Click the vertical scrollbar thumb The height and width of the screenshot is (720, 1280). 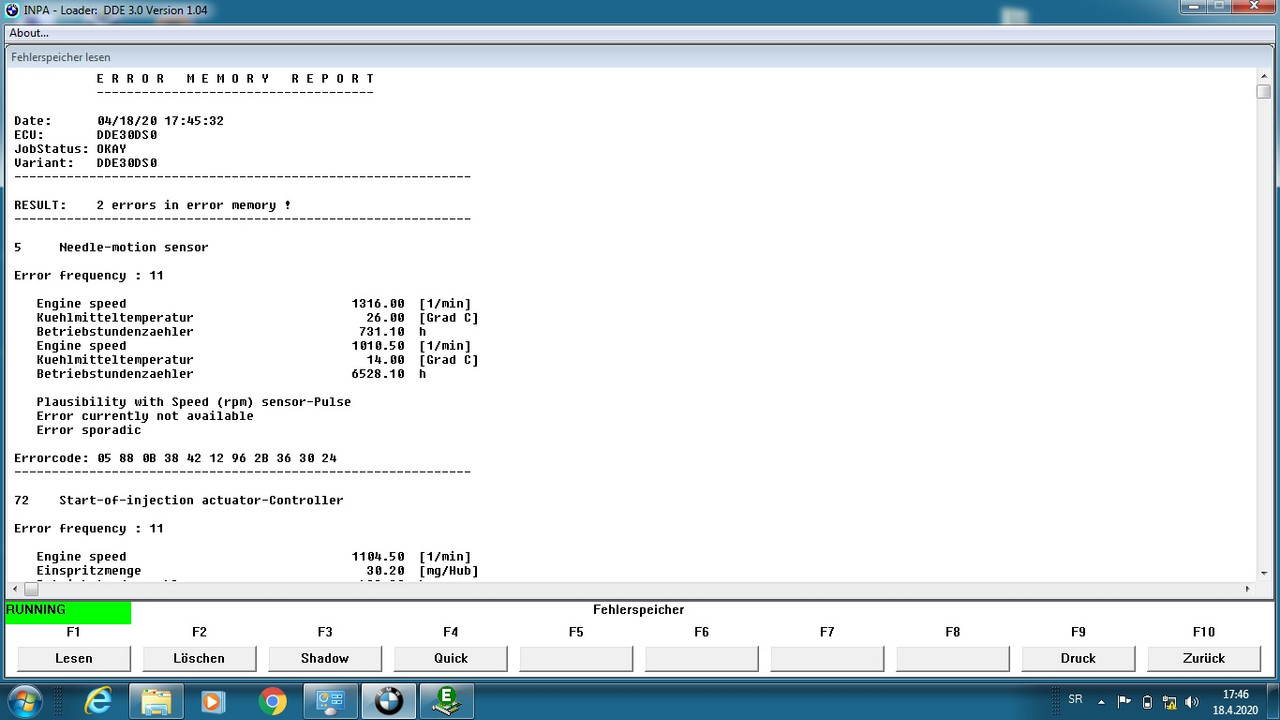click(x=1263, y=91)
